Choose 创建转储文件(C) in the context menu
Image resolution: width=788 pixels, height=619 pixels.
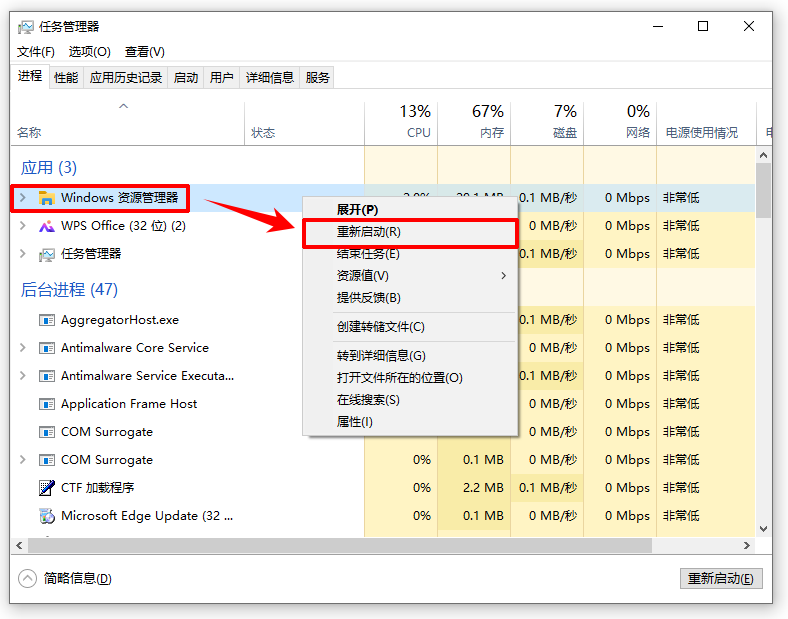click(410, 327)
